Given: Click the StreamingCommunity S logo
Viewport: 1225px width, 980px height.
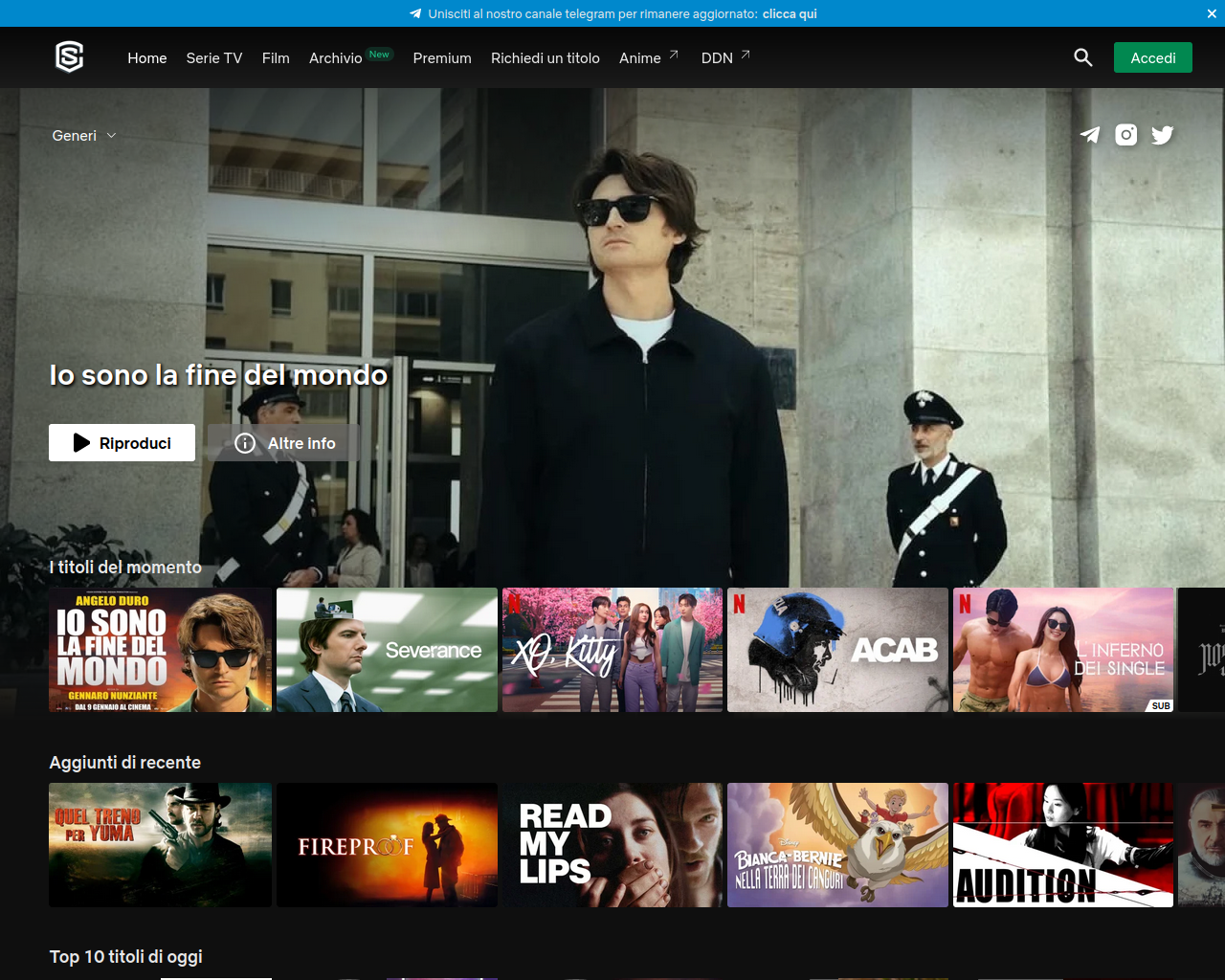Looking at the screenshot, I should 70,57.
